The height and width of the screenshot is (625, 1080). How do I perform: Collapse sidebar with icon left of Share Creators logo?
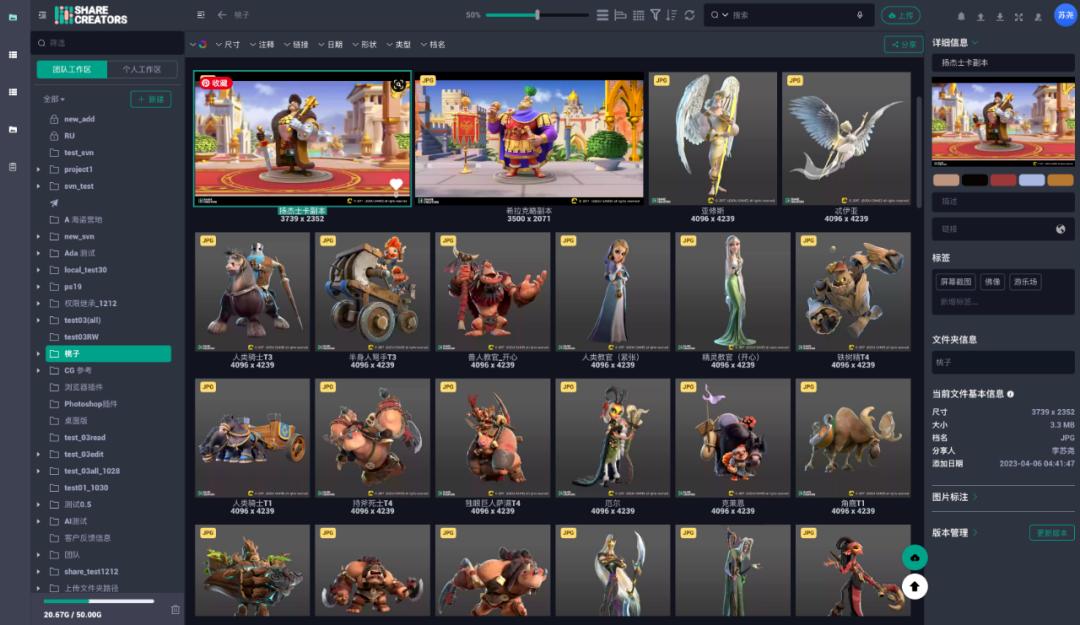(43, 14)
